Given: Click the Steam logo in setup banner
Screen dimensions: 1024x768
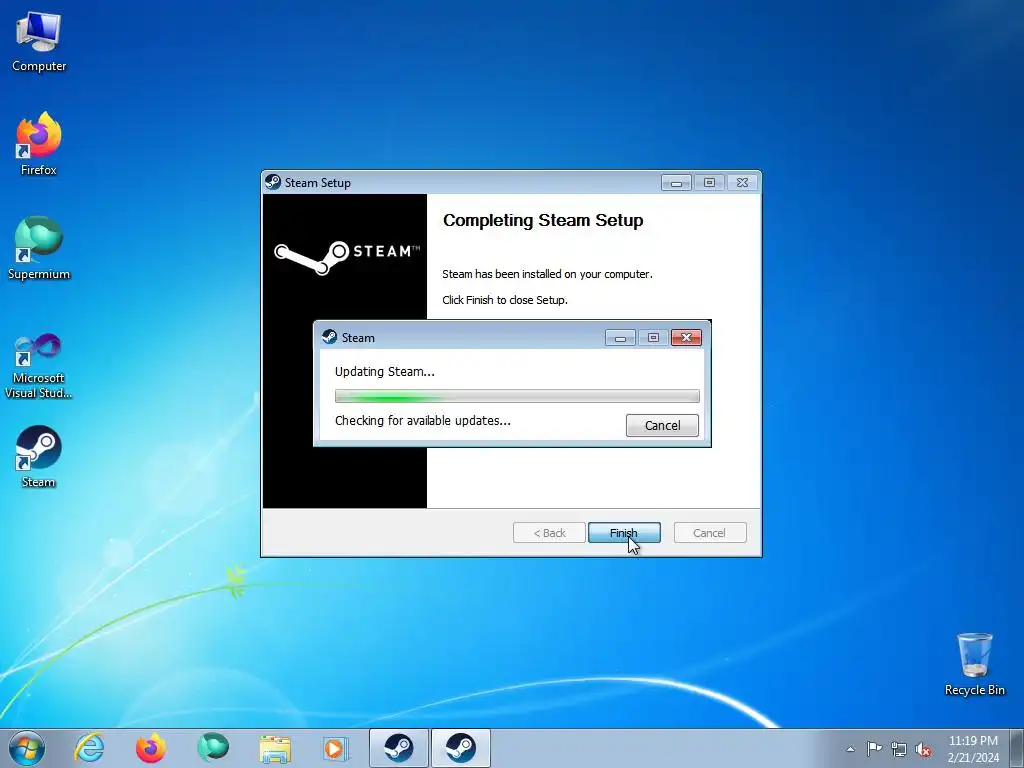Looking at the screenshot, I should [x=347, y=257].
